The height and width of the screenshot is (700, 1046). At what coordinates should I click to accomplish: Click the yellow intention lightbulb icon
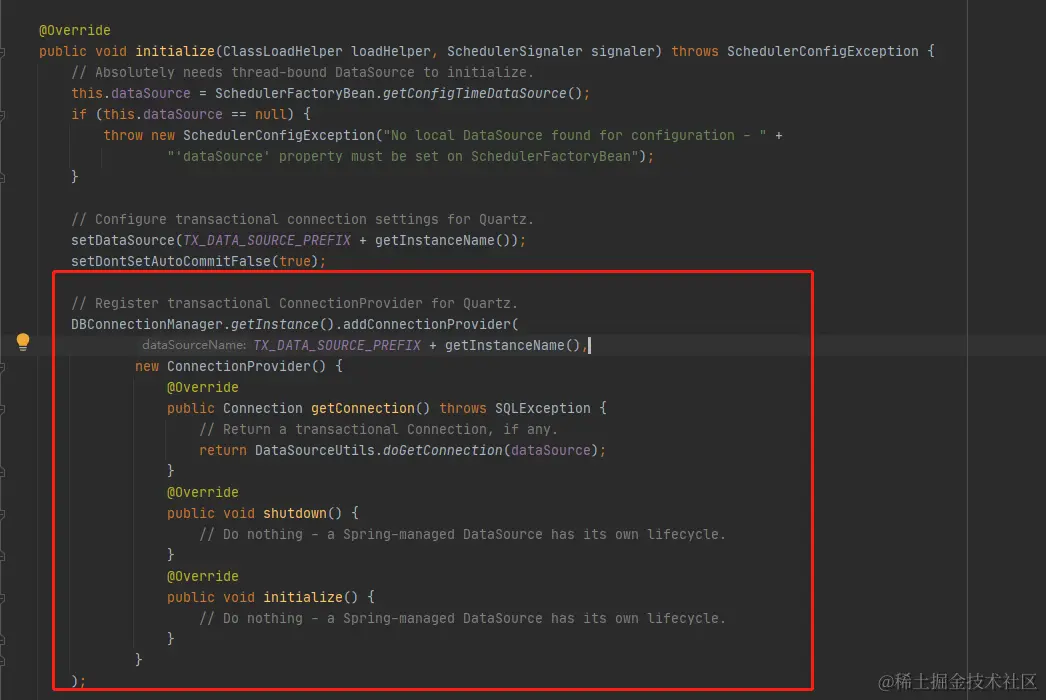point(23,342)
